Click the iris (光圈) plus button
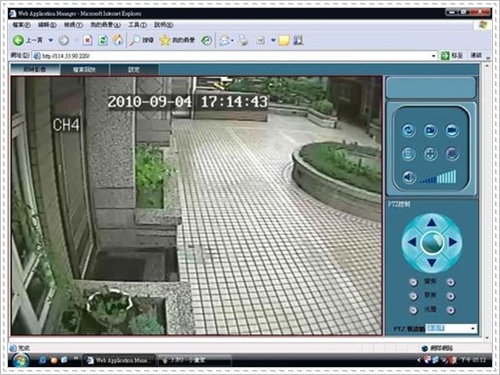The width and height of the screenshot is (500, 375). click(x=450, y=310)
